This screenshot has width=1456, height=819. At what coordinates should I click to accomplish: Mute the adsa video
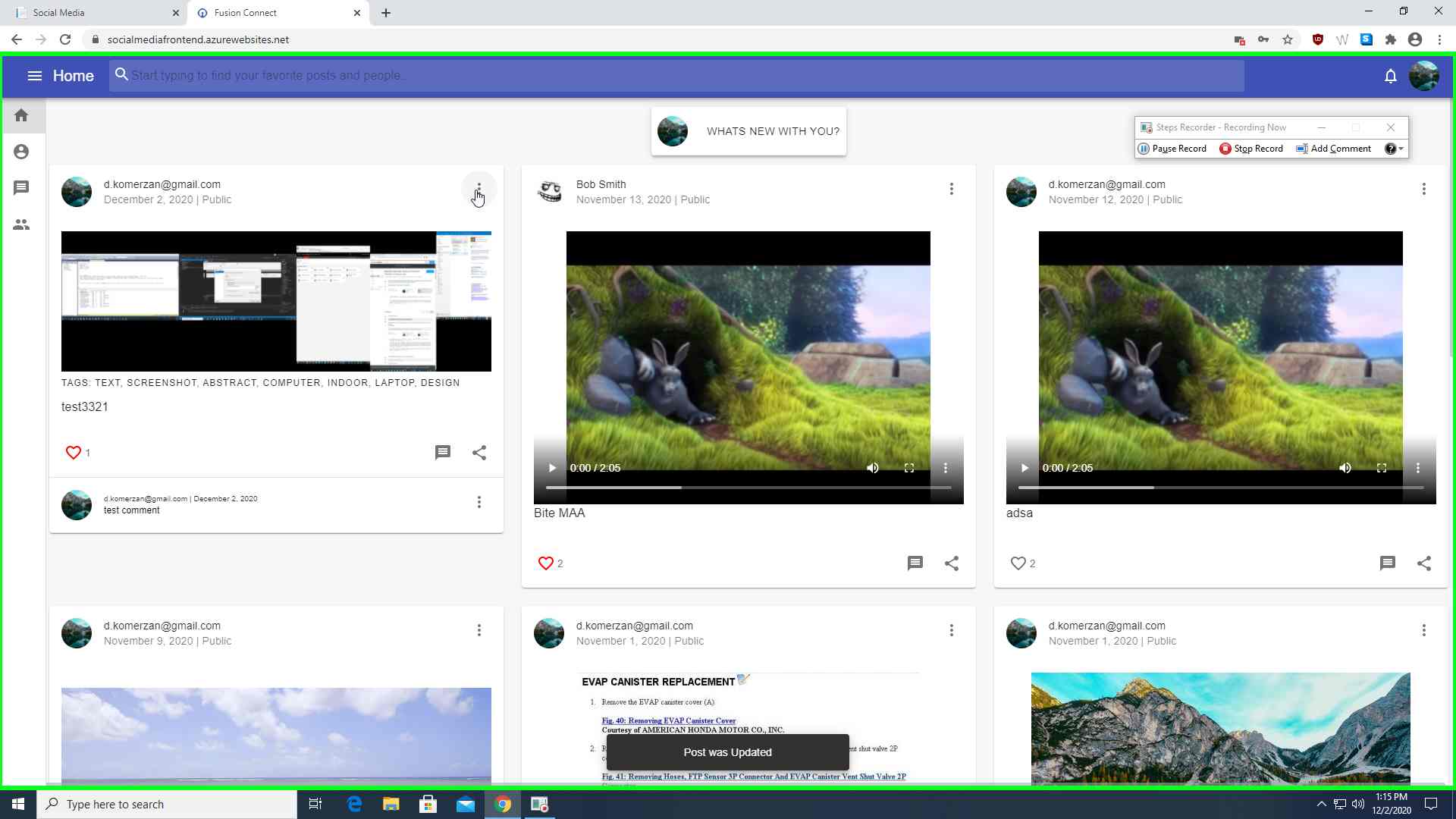(1345, 468)
